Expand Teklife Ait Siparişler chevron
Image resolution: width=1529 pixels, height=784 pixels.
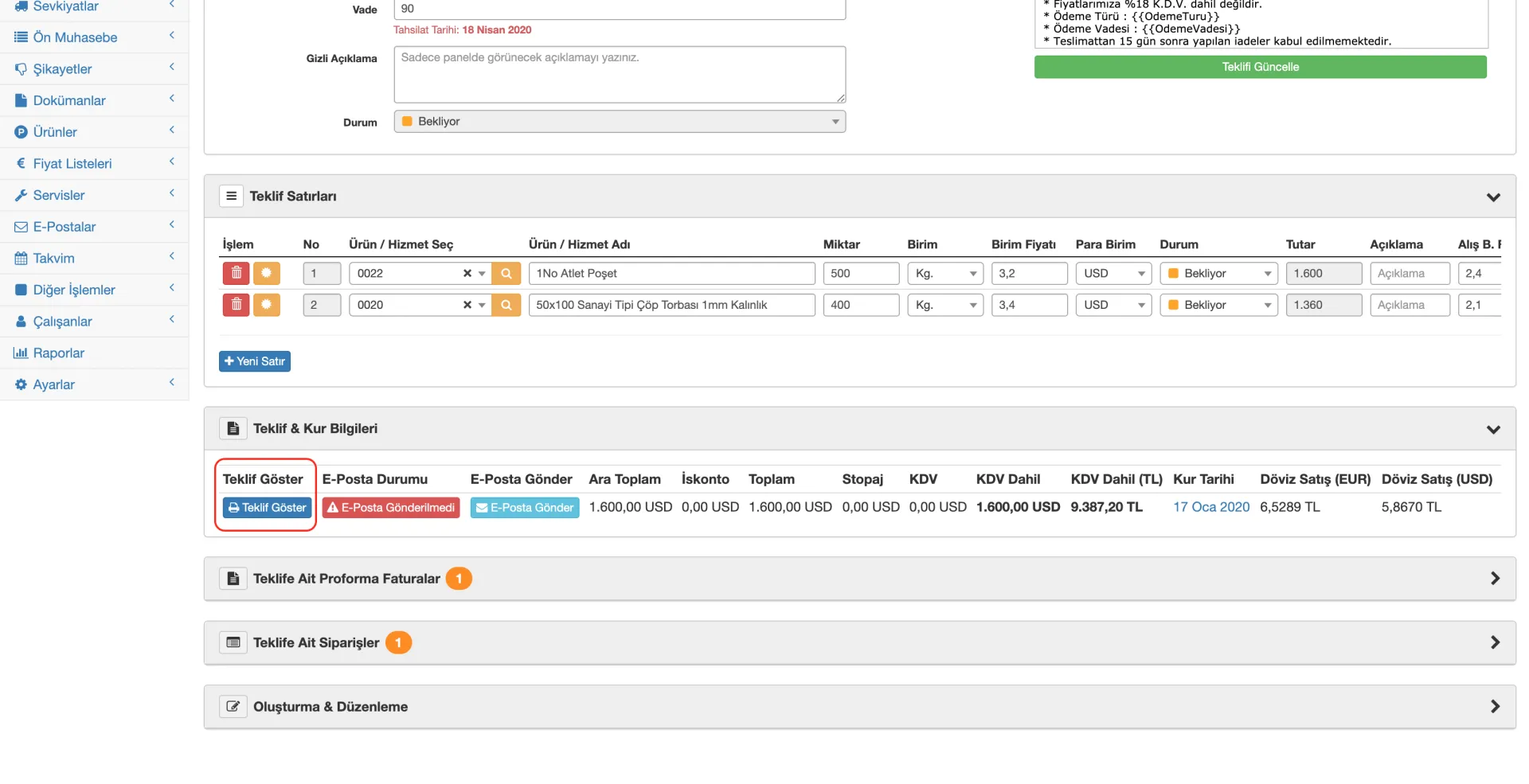[x=1495, y=642]
